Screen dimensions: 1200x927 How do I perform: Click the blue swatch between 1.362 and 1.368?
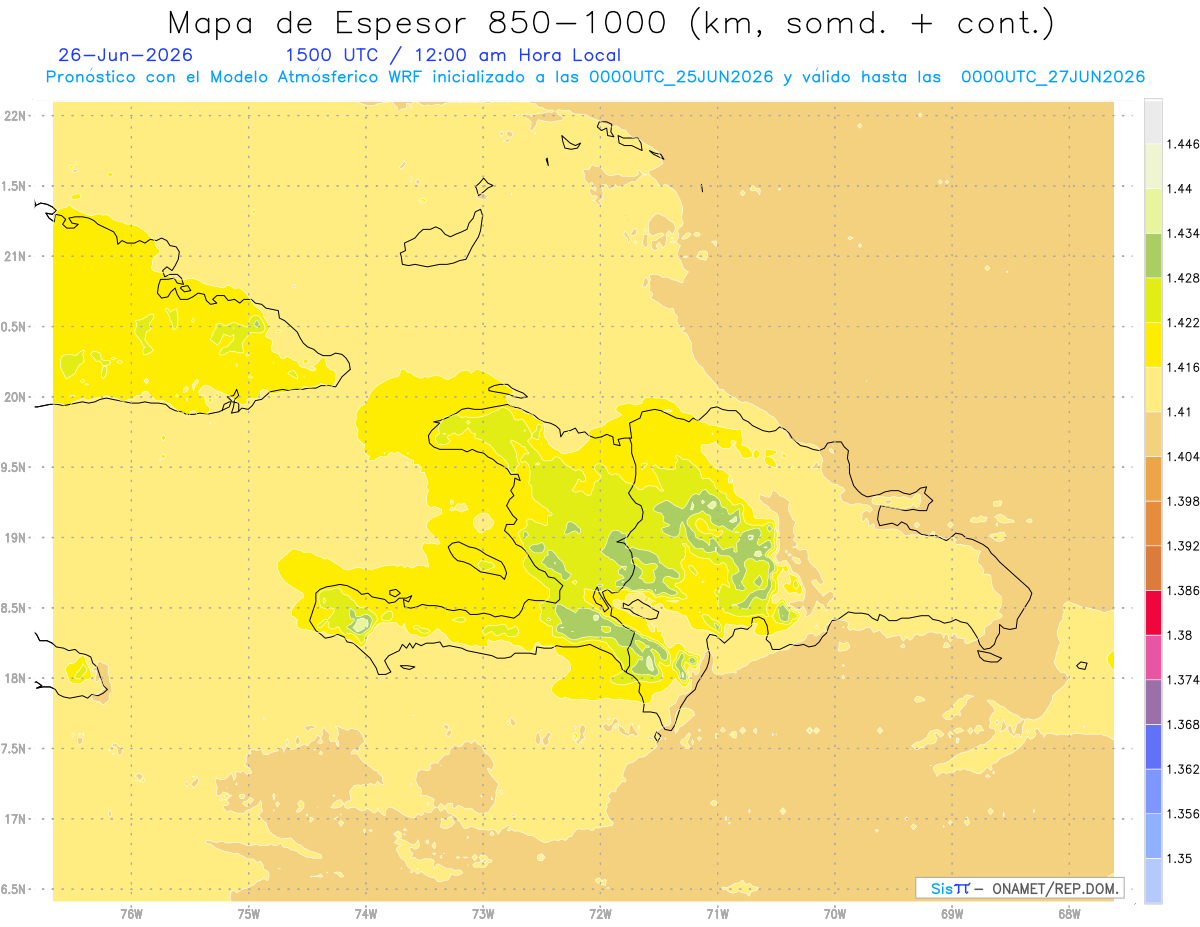tap(1153, 746)
